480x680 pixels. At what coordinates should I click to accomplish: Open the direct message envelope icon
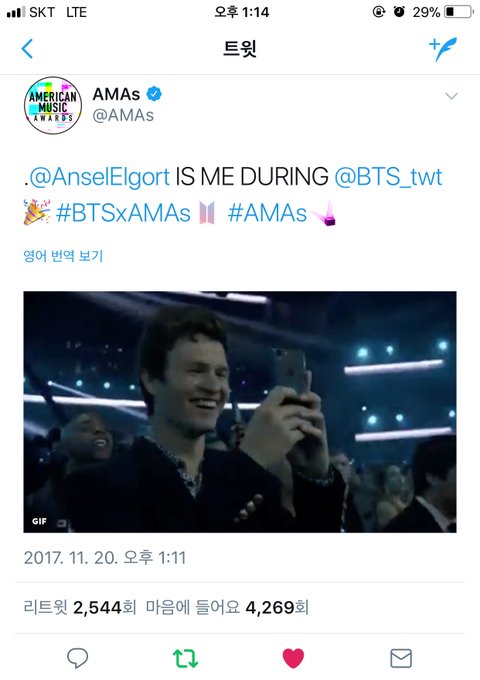pos(401,658)
